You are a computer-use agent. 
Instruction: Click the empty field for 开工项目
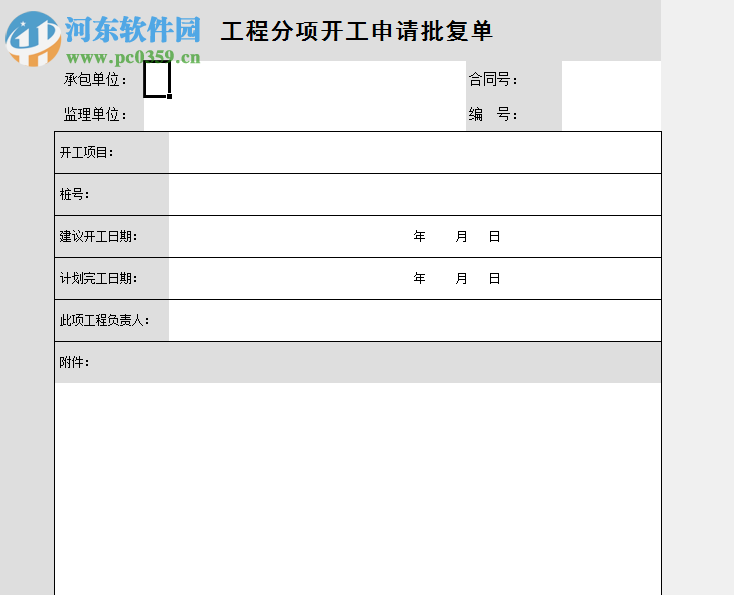(415, 153)
